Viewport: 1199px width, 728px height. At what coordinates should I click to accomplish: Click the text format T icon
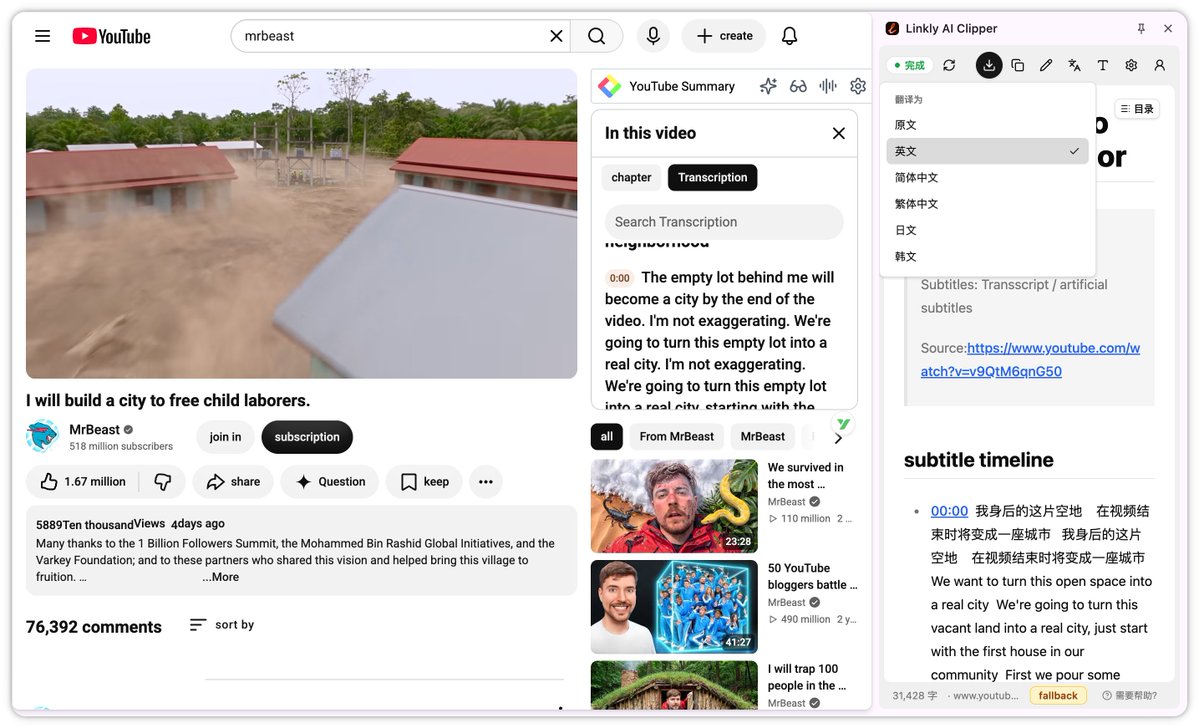point(1103,65)
